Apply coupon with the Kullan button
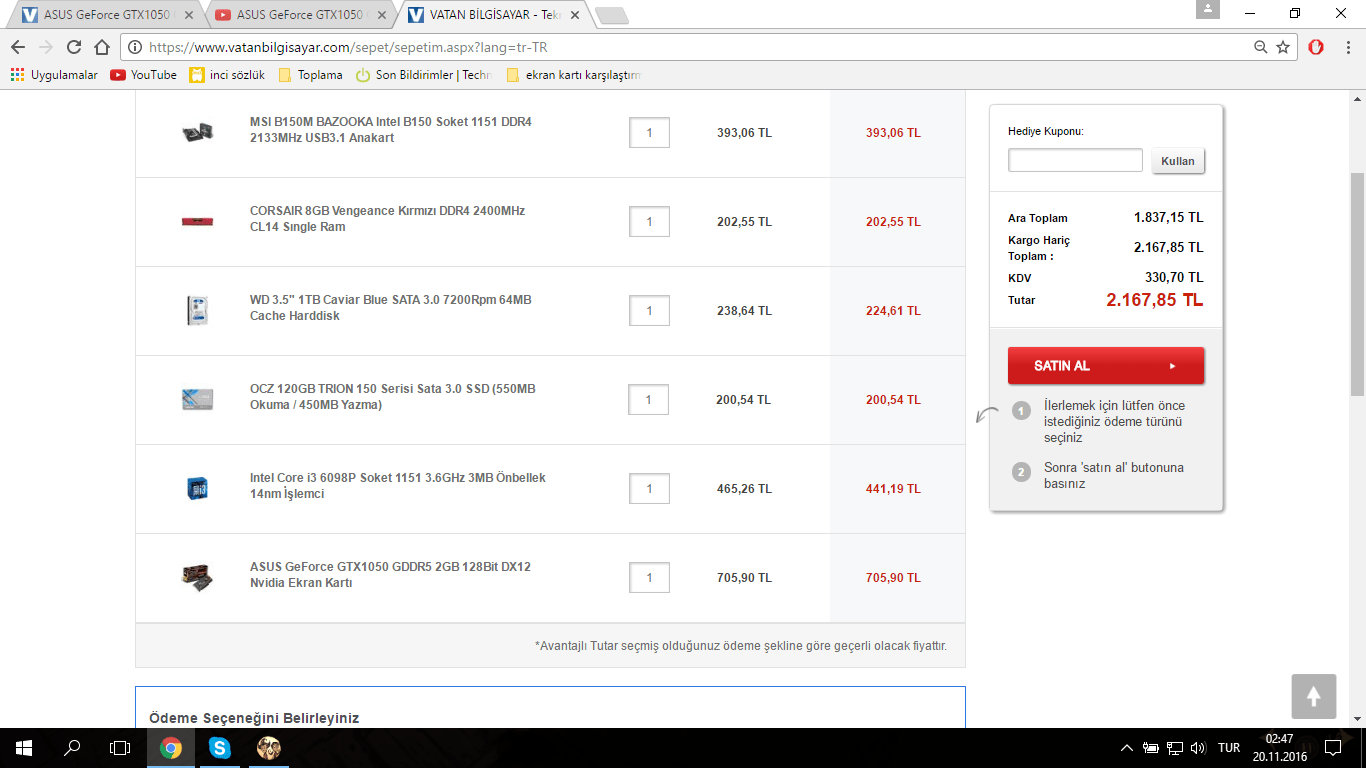1366x768 pixels. click(1178, 161)
